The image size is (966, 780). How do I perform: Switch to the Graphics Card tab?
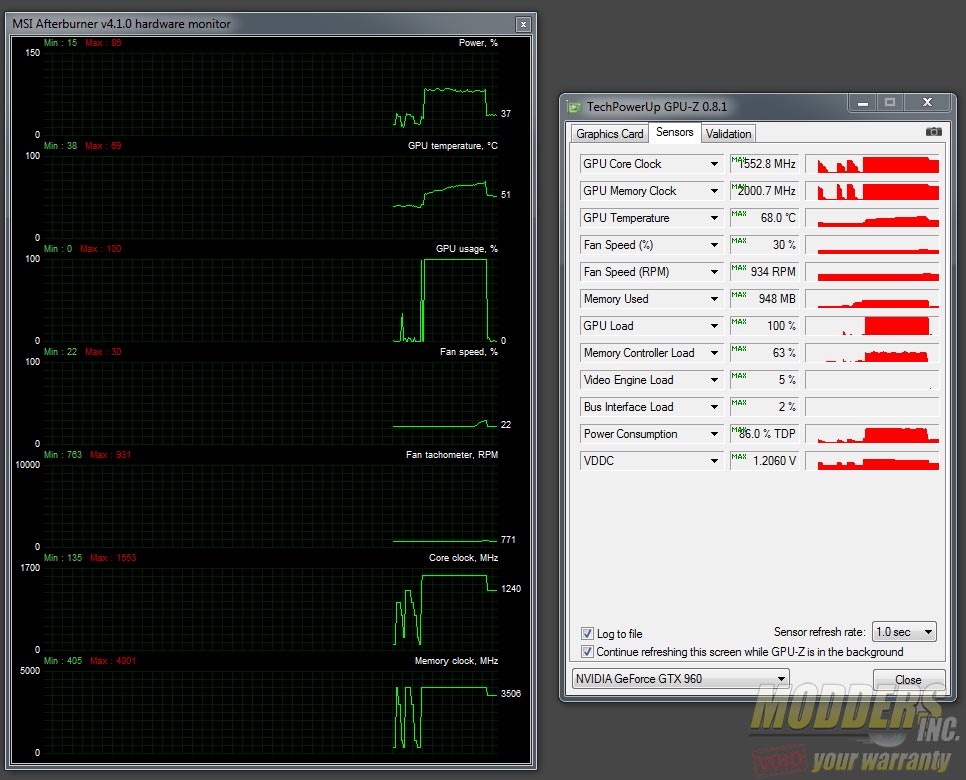tap(609, 134)
